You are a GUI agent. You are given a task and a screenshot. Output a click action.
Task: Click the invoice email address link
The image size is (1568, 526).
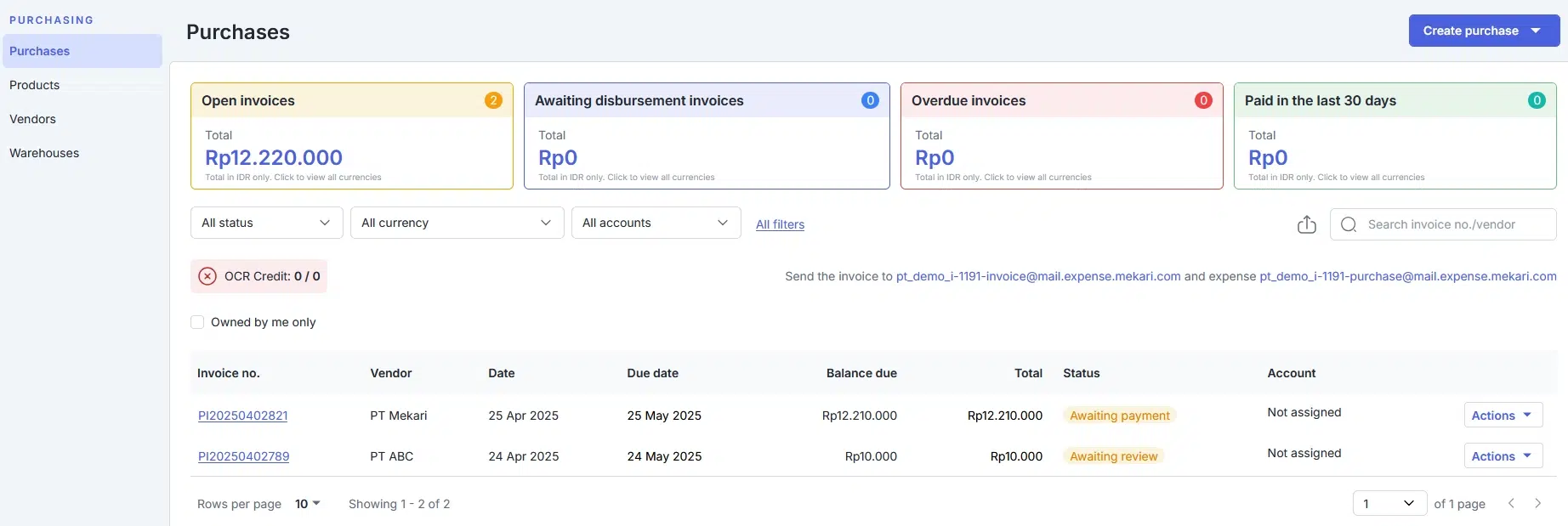coord(1038,276)
